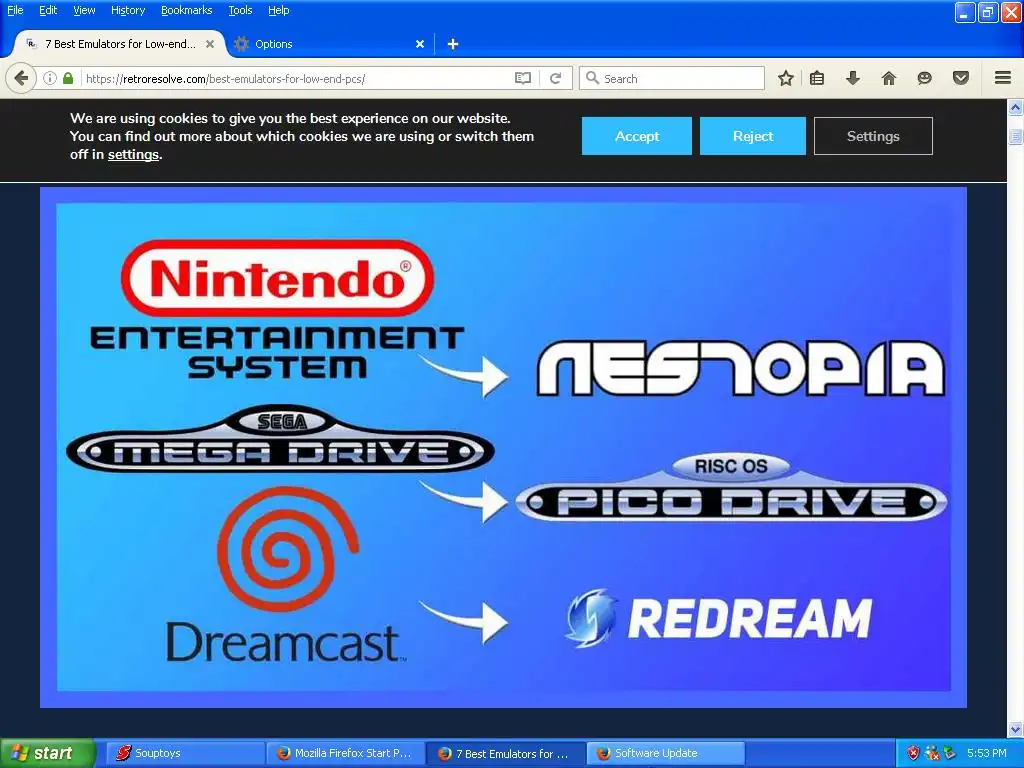Open the Downloads arrow icon
The image size is (1024, 768).
853,78
